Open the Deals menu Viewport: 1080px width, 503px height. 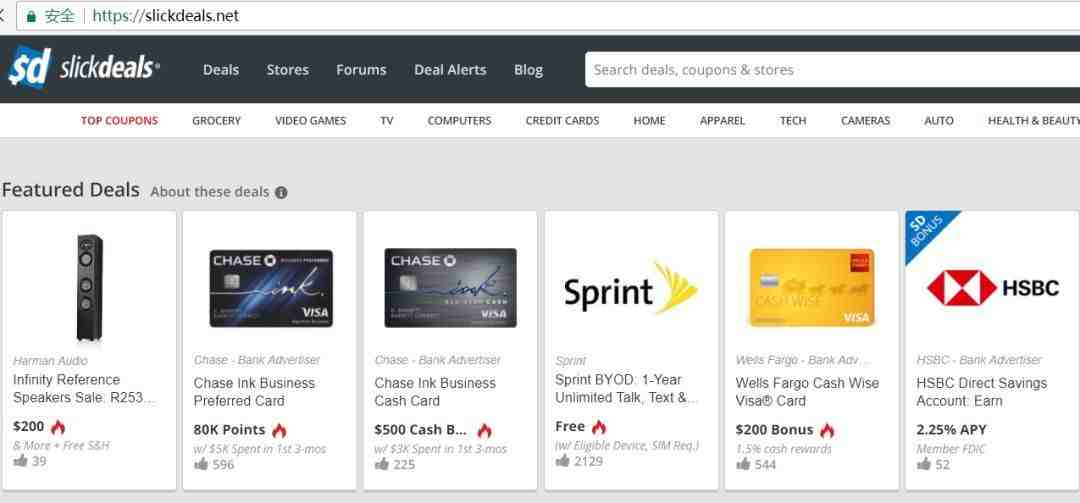(x=221, y=70)
